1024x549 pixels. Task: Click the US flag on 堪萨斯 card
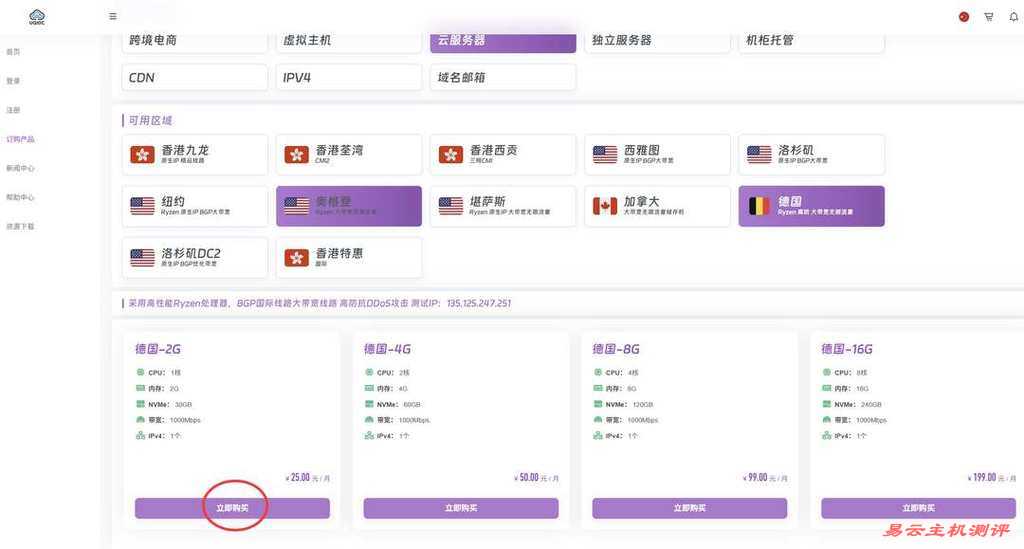click(451, 206)
